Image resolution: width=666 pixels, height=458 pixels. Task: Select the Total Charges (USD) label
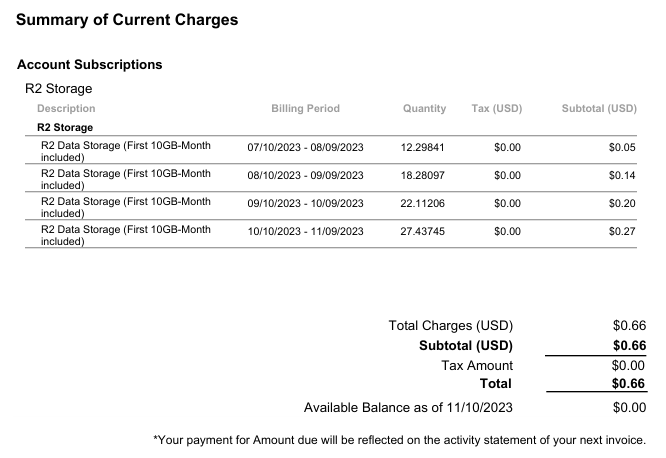450,325
